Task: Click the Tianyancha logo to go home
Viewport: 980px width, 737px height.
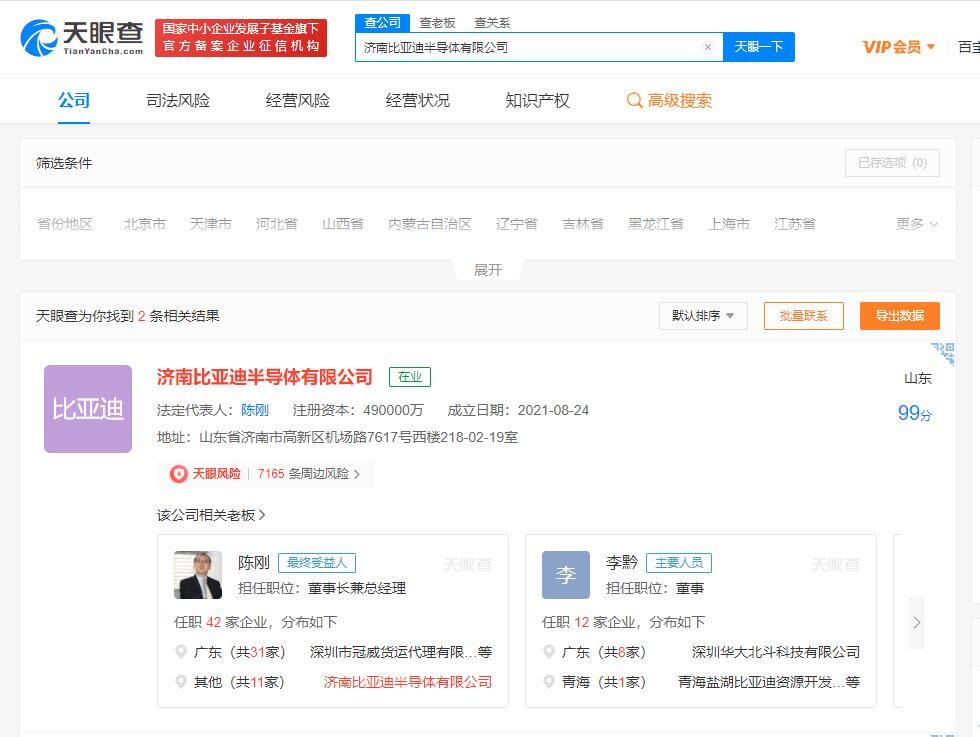Action: tap(73, 37)
